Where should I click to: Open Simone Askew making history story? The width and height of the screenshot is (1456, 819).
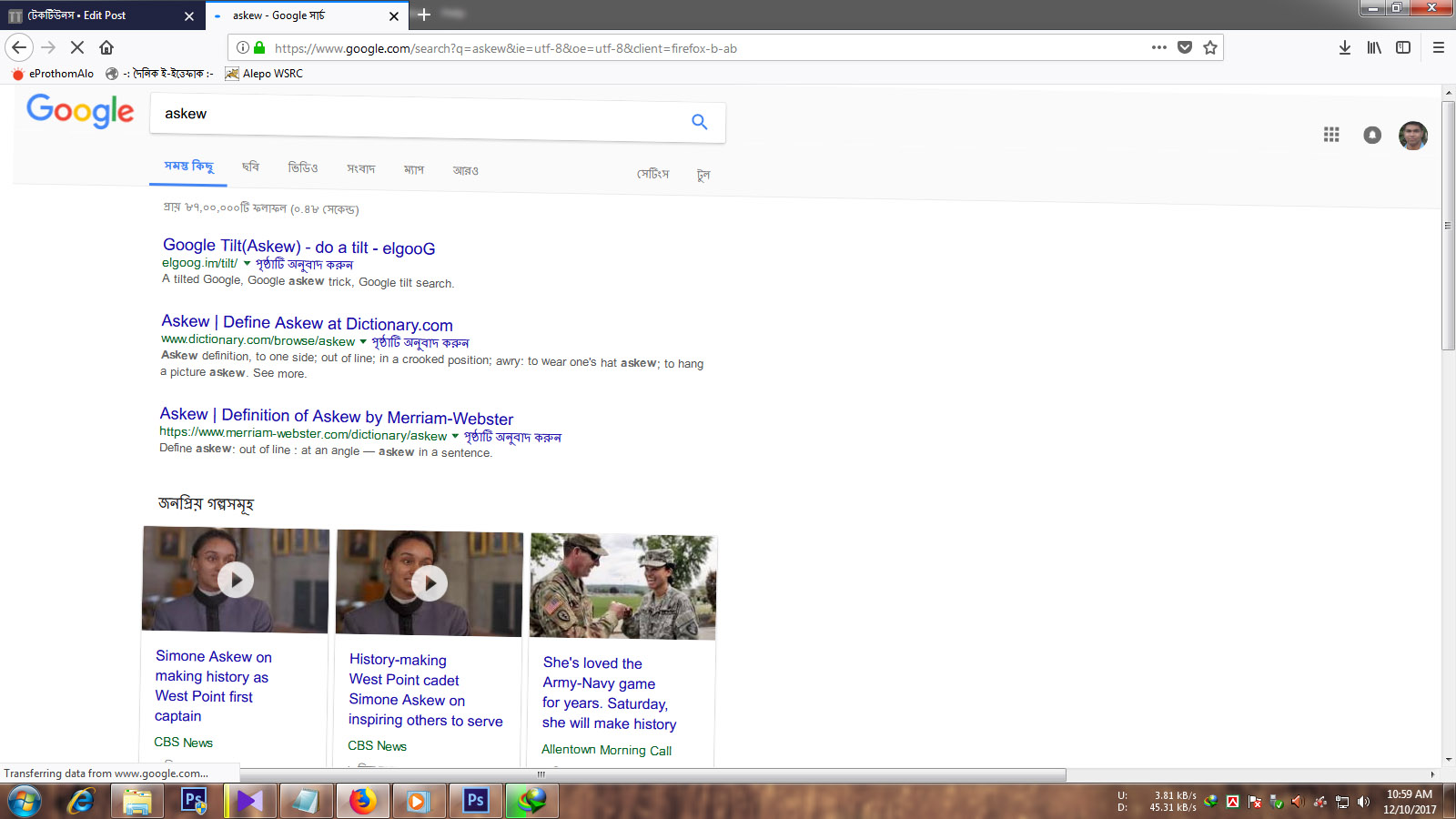[x=213, y=686]
